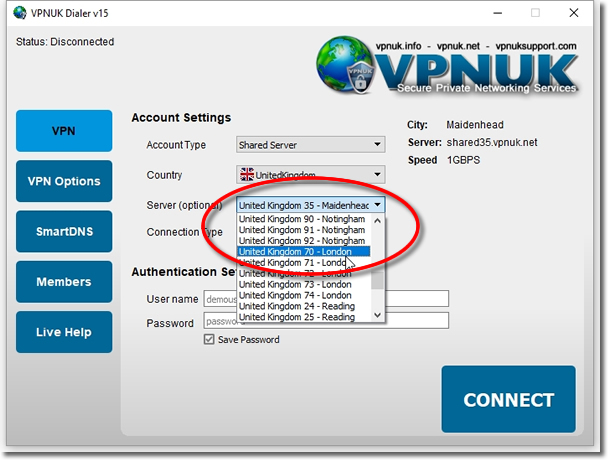Click the shared35.vpnuk.net server text
The image size is (608, 460).
[492, 142]
